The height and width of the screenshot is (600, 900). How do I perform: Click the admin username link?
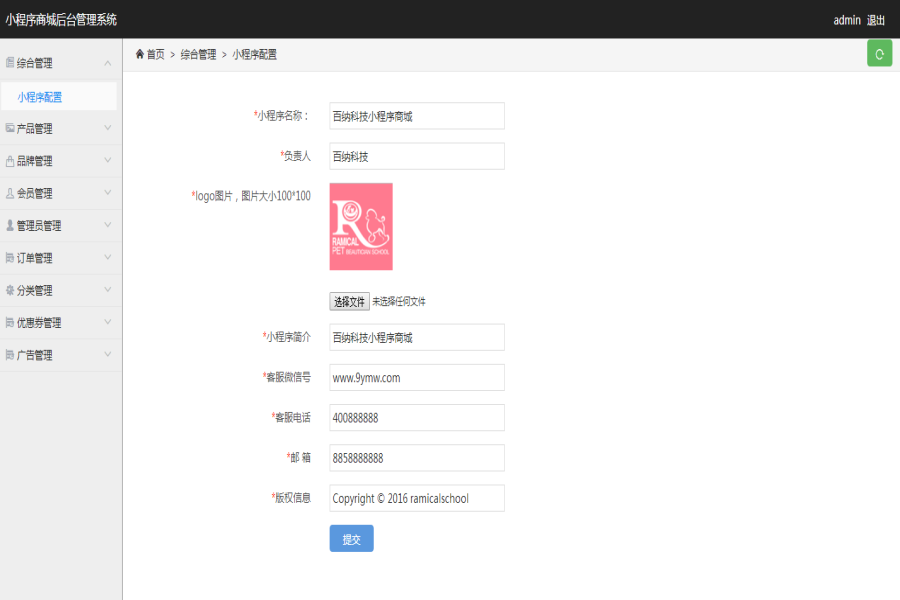point(847,20)
